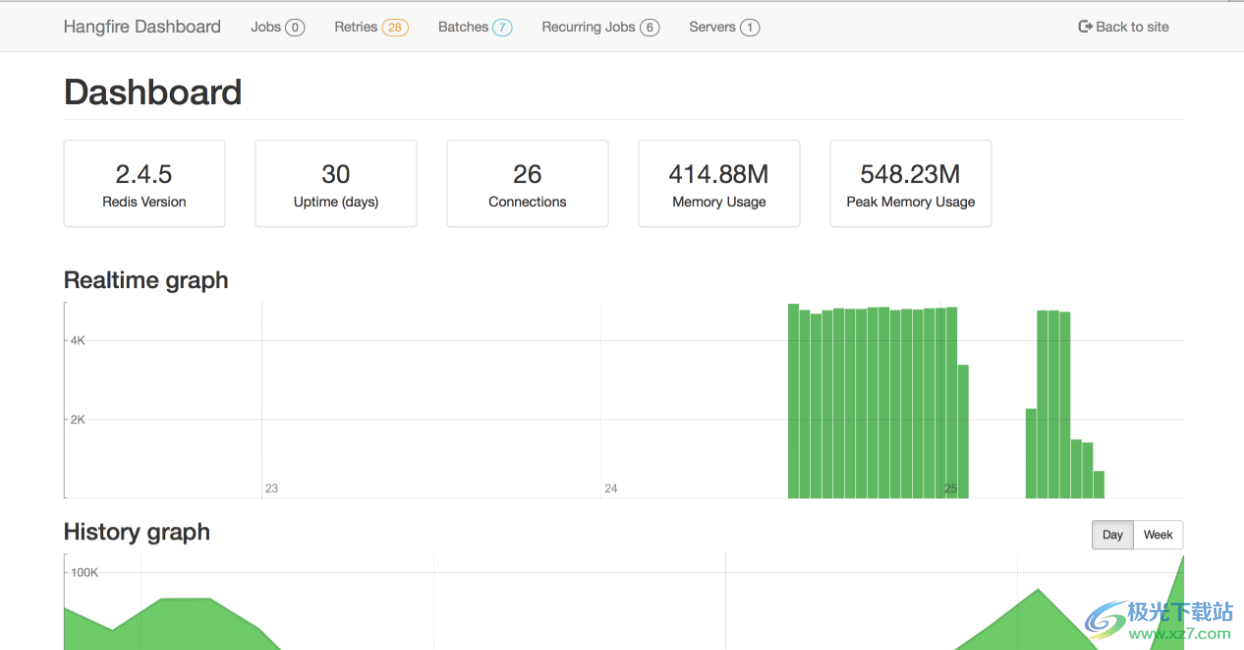Viewport: 1244px width, 650px height.
Task: Click the Dashboard page heading
Action: coord(153,92)
